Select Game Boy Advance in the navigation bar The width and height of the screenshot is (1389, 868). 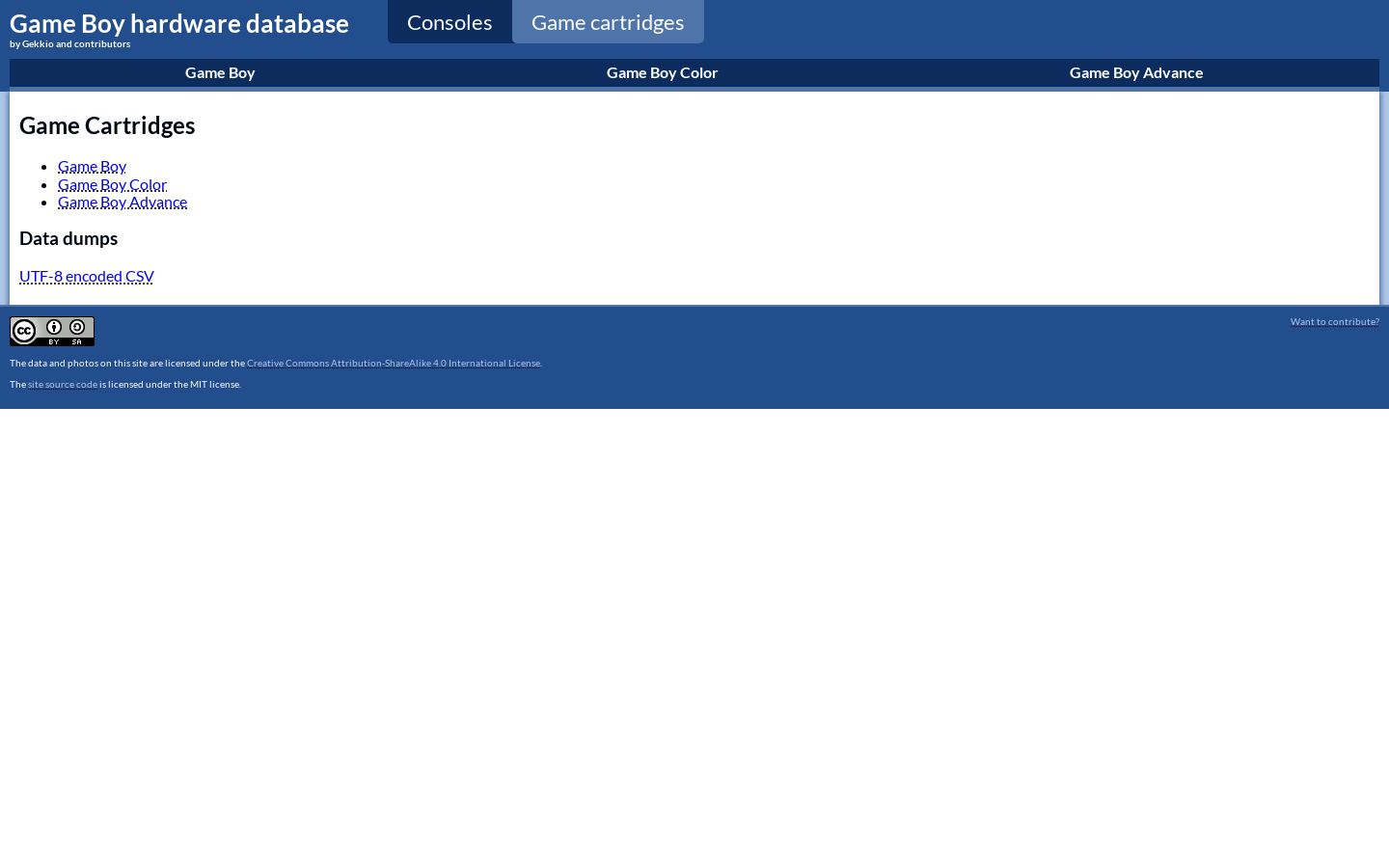pos(1136,72)
